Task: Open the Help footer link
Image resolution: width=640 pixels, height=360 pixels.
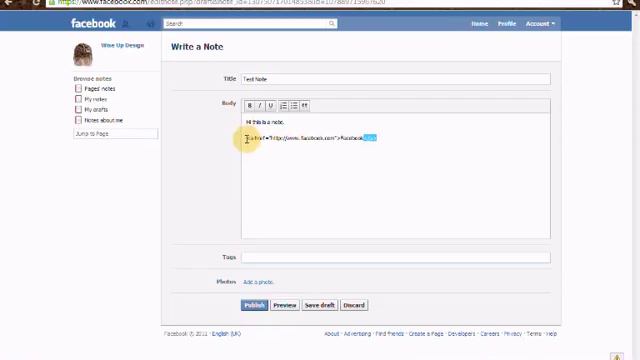Action: [551, 333]
